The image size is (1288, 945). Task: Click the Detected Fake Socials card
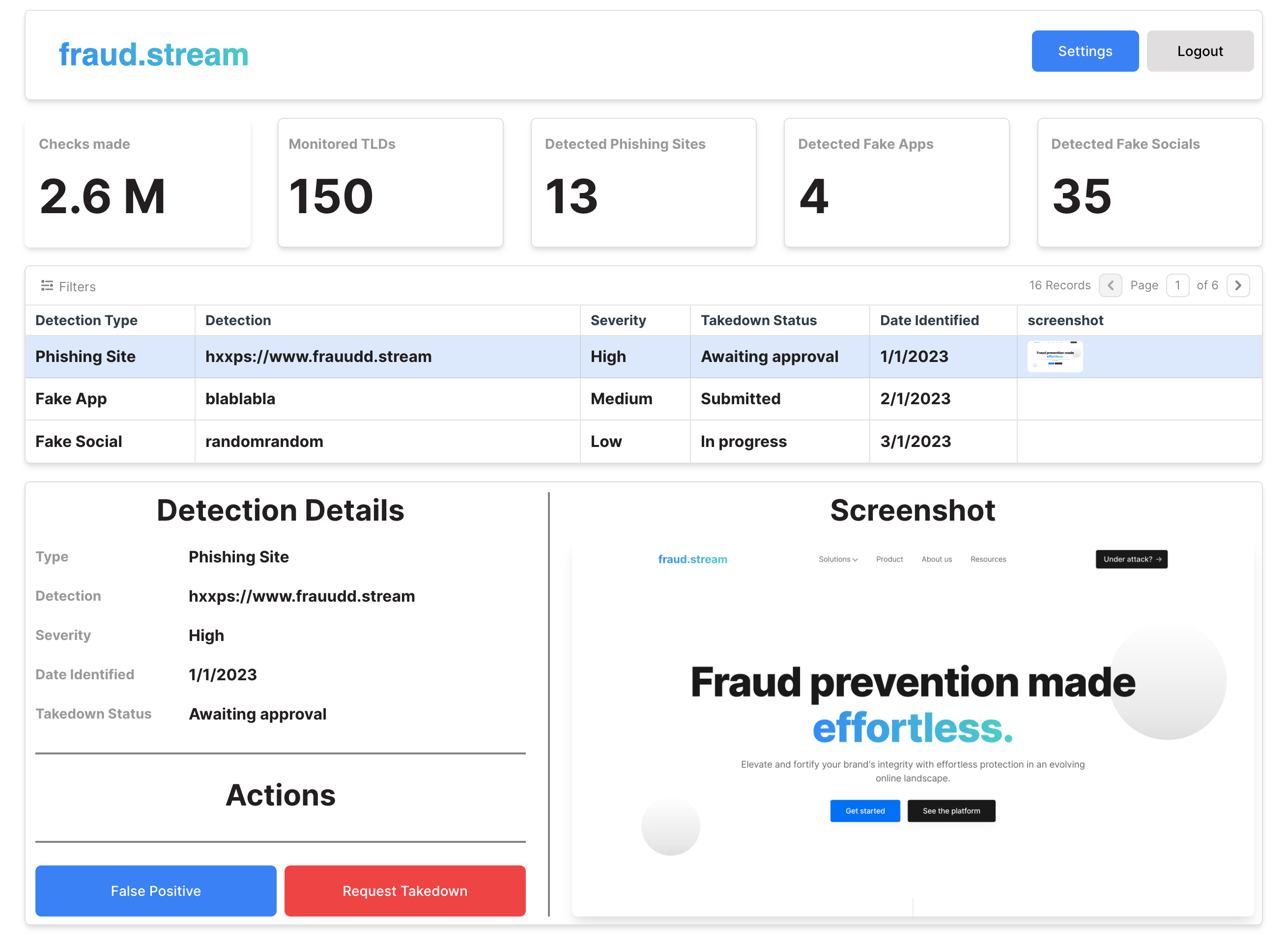coord(1149,183)
